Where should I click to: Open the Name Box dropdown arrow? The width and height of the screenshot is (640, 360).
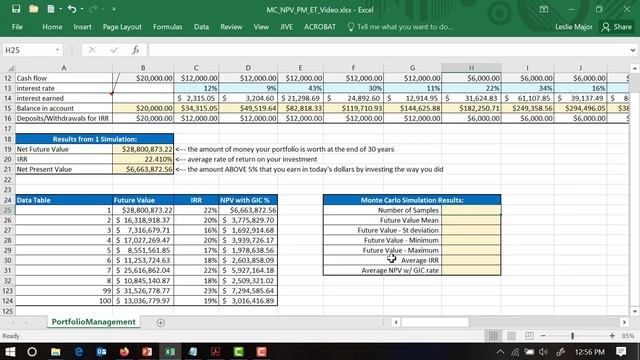click(x=58, y=50)
